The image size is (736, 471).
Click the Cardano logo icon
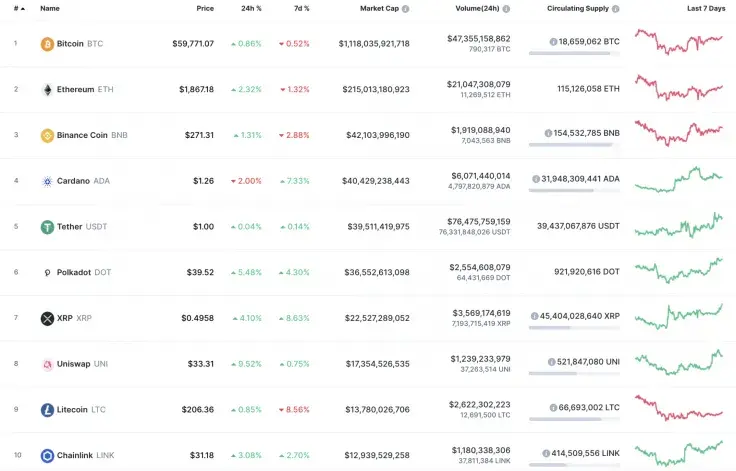[47, 181]
